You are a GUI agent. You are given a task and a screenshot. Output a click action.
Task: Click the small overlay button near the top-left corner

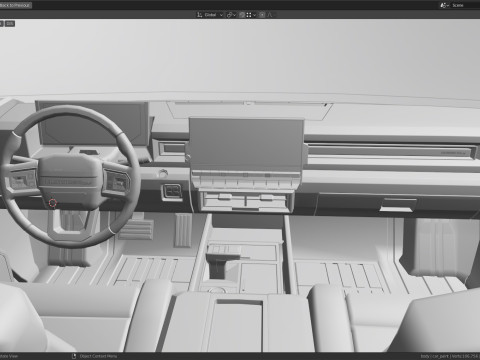point(10,23)
